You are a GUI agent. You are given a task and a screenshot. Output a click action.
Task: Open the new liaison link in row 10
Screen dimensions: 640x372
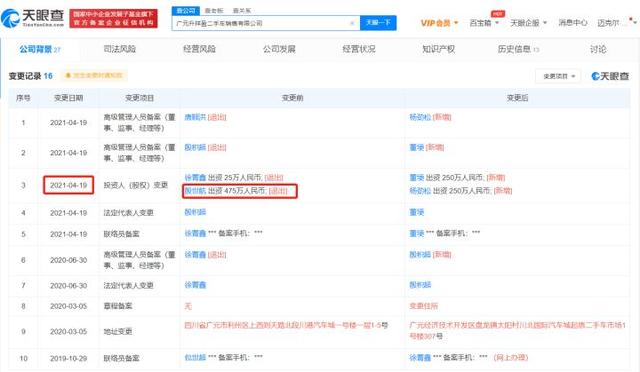(x=420, y=358)
